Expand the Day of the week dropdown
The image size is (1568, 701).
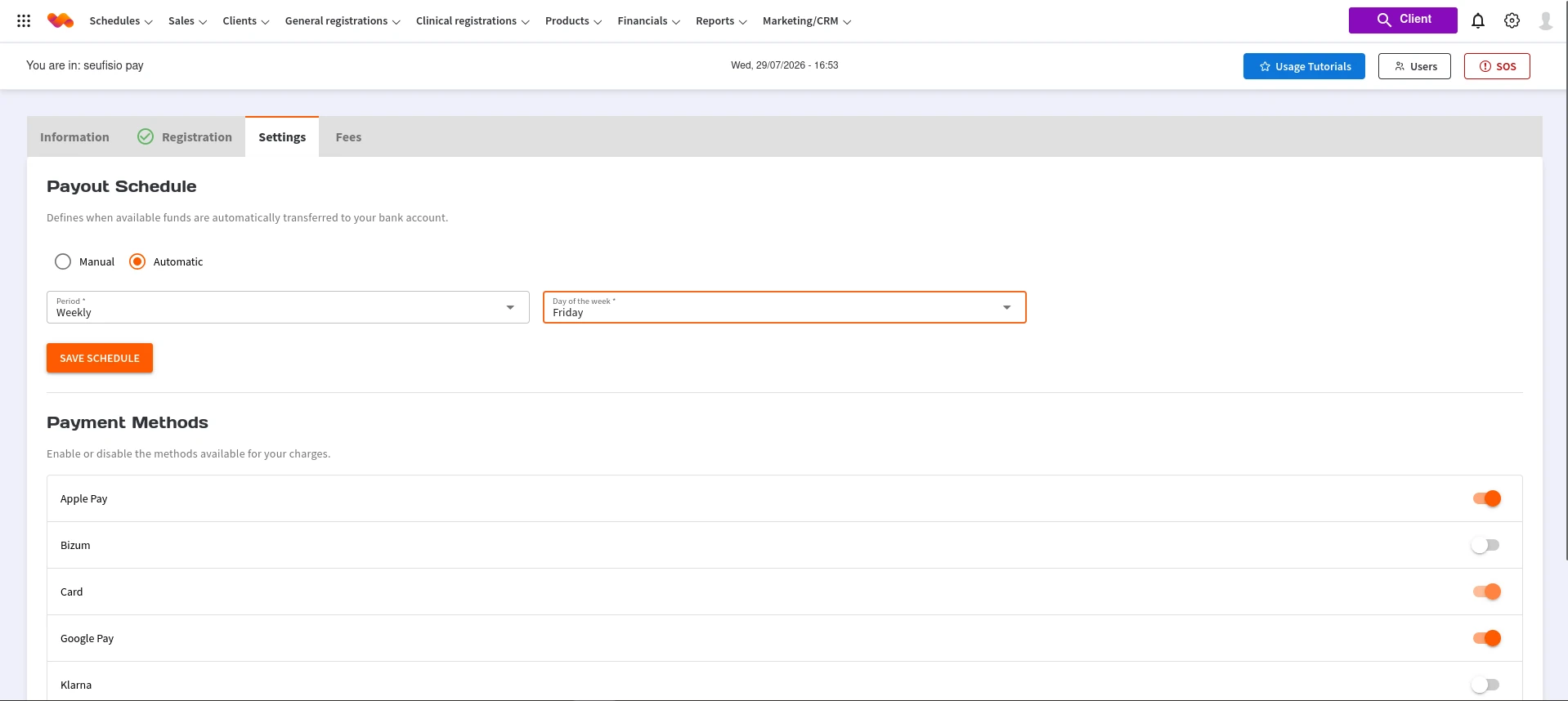785,307
